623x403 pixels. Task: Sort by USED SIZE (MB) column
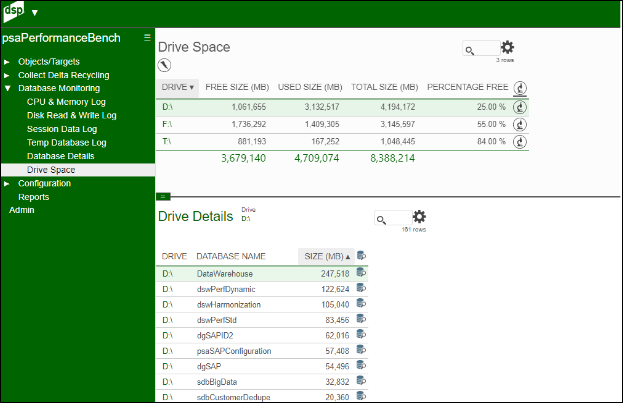pos(310,87)
